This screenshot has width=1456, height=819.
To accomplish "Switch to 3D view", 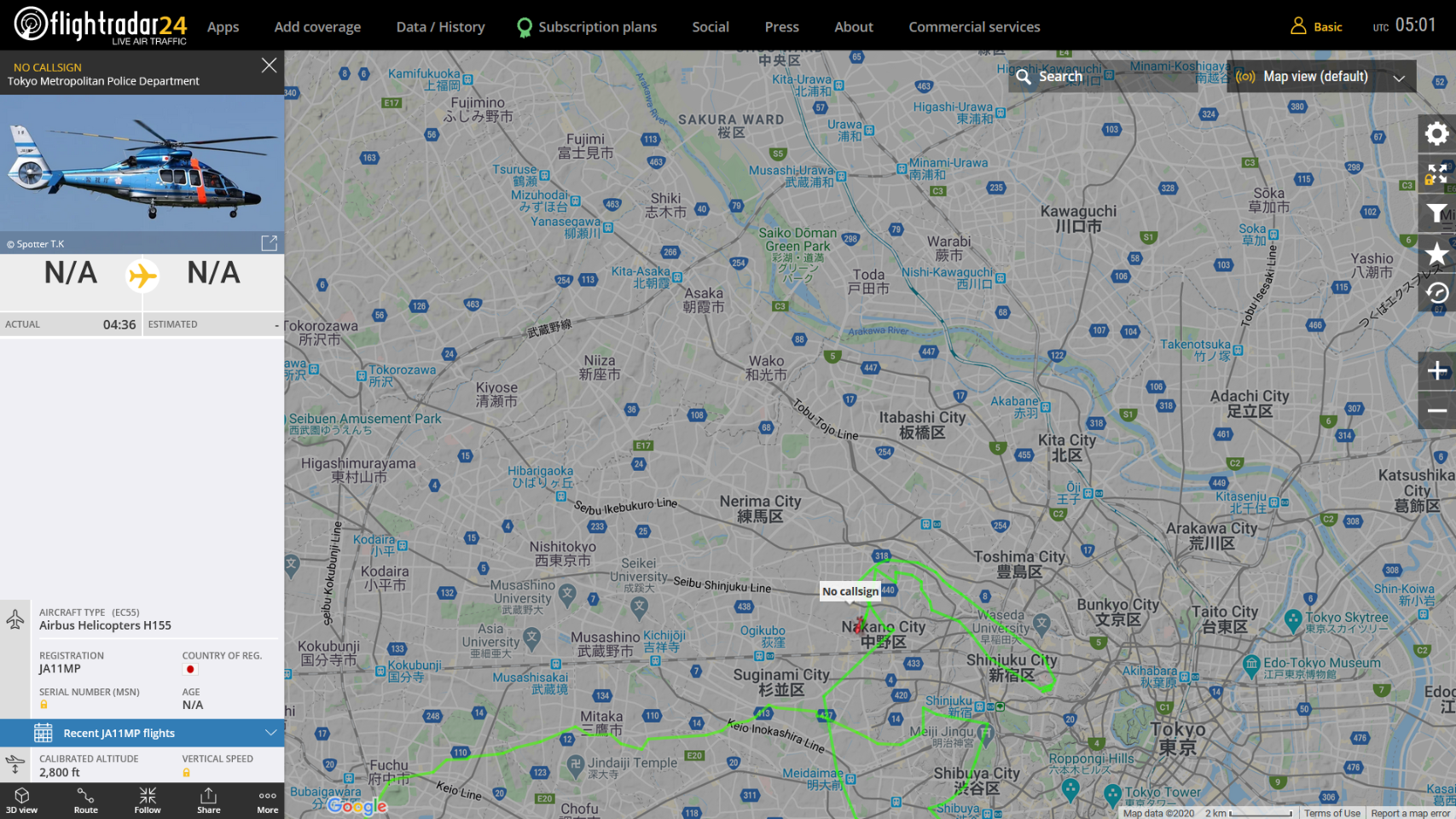I will click(22, 801).
